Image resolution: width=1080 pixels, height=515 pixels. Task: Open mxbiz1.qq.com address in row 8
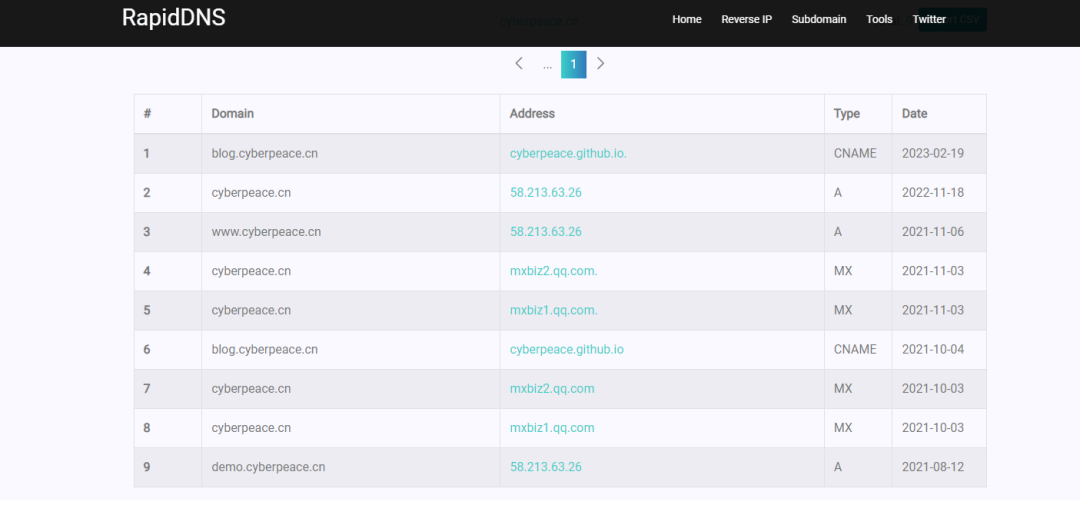552,427
